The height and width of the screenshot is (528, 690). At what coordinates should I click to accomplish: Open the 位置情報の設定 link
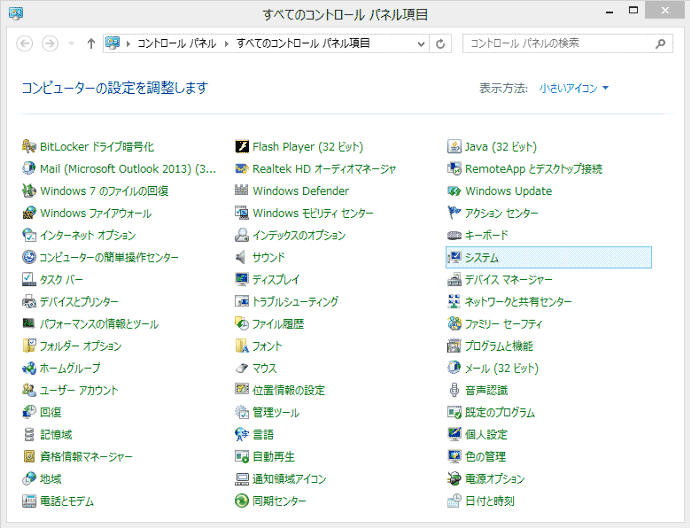coord(289,390)
